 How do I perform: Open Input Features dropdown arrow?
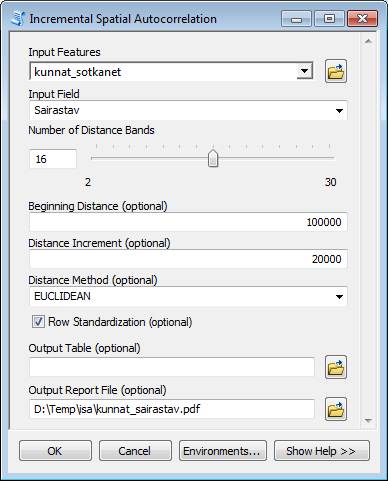click(304, 71)
